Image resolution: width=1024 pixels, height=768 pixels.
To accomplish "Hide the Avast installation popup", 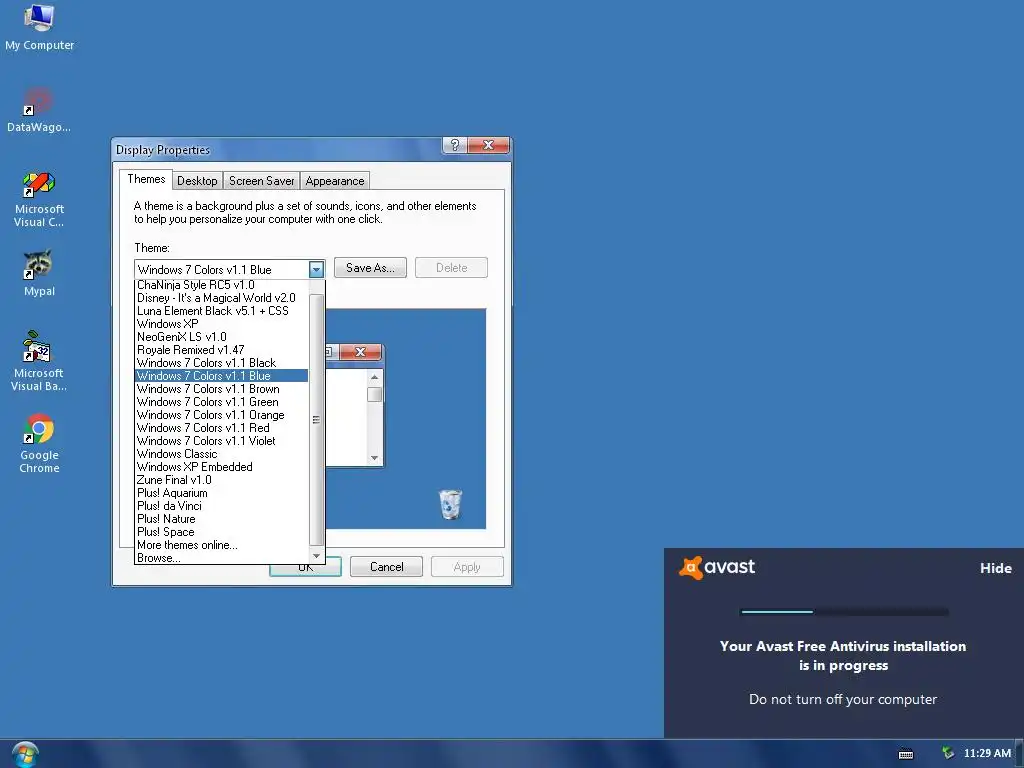I will tap(995, 568).
